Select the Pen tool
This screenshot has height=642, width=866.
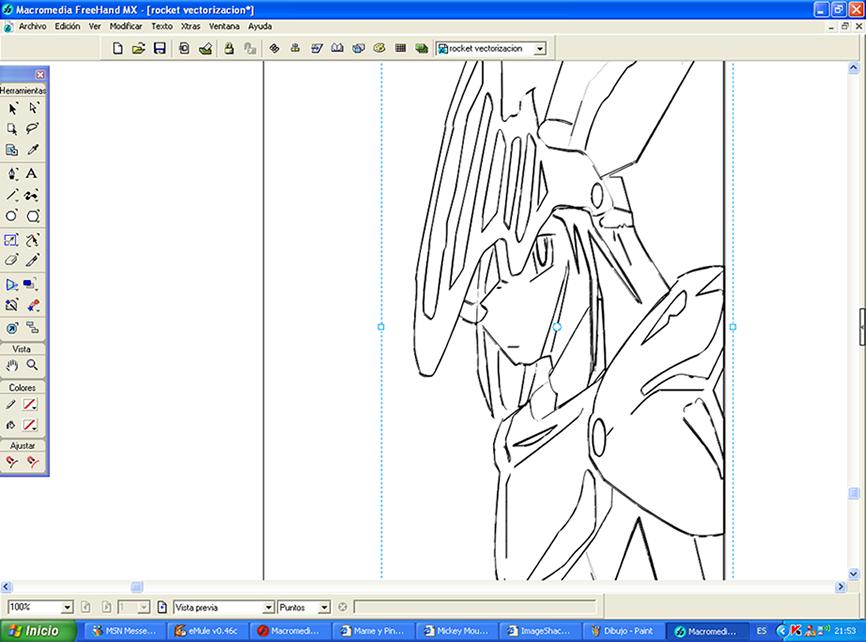(12, 174)
